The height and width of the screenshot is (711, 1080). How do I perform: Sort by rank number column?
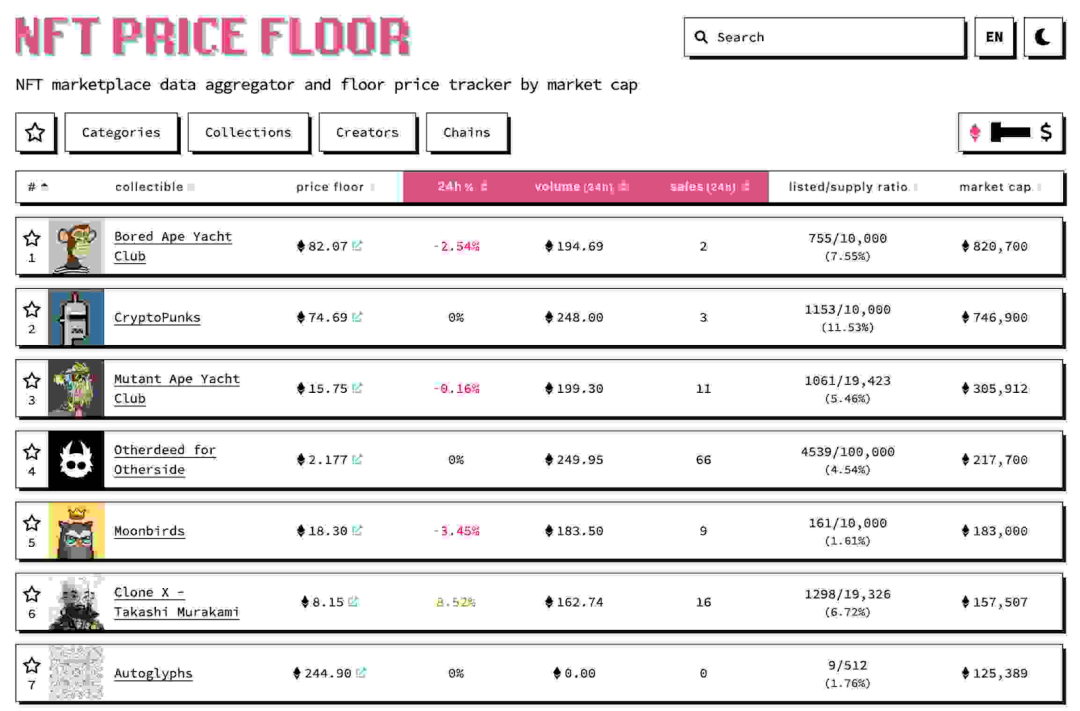[x=37, y=187]
